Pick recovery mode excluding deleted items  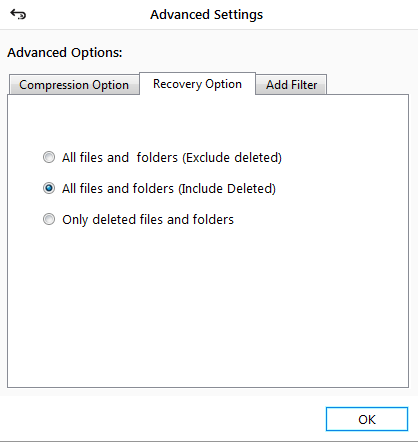point(49,157)
